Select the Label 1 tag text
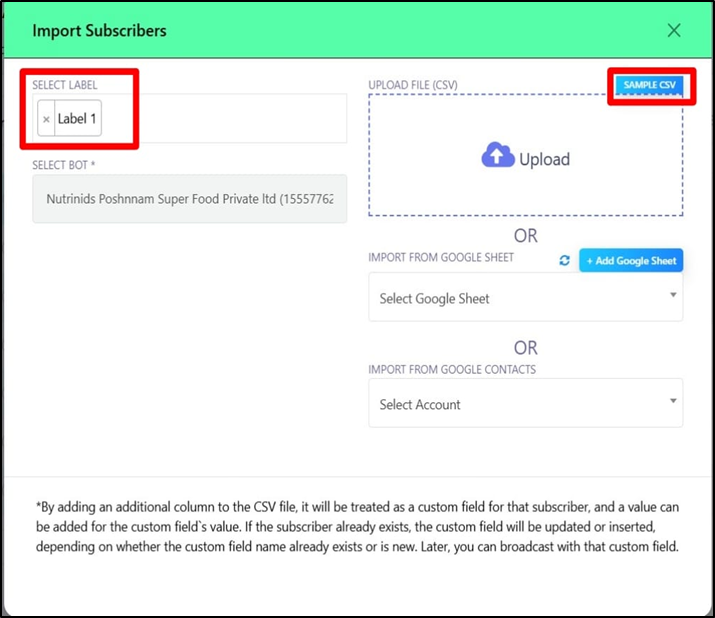Viewport: 715px width, 618px height. [x=77, y=119]
